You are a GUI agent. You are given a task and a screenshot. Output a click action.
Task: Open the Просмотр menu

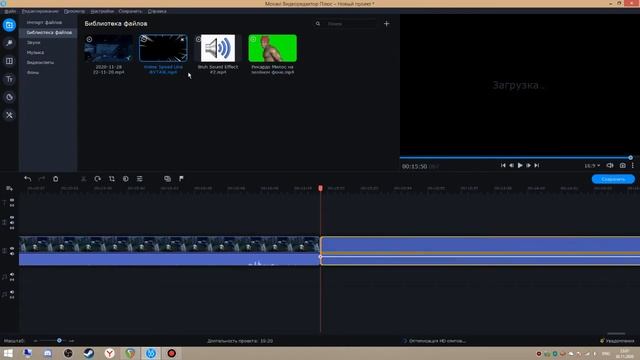(74, 11)
